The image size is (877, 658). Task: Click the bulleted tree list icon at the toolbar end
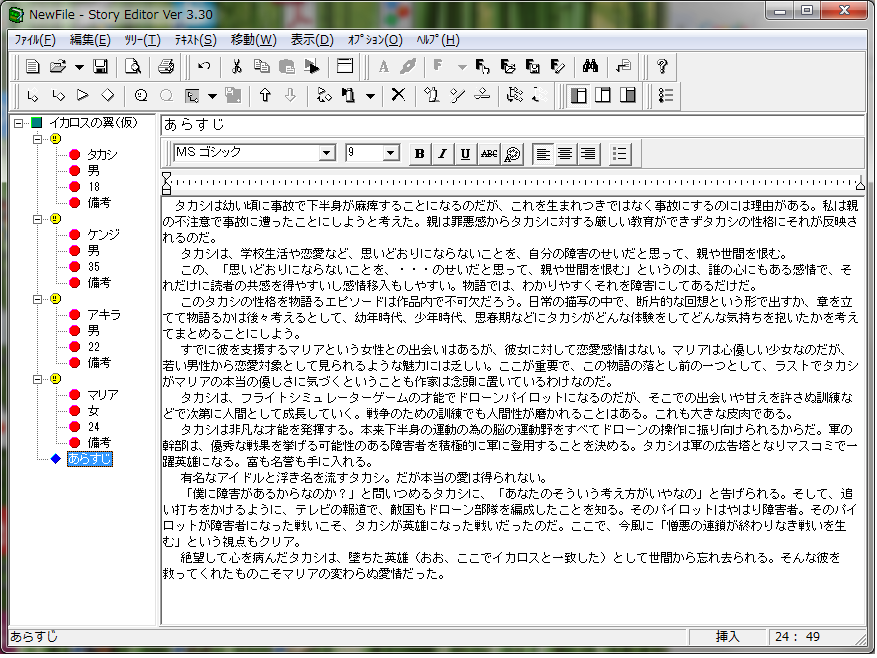pyautogui.click(x=666, y=95)
